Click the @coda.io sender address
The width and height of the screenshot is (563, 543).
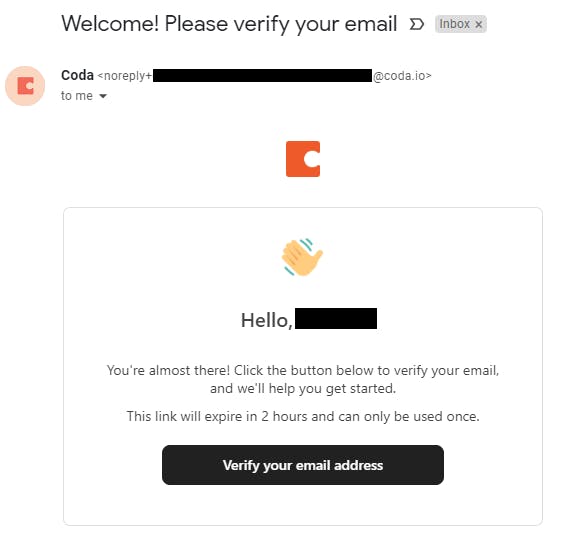(x=402, y=76)
